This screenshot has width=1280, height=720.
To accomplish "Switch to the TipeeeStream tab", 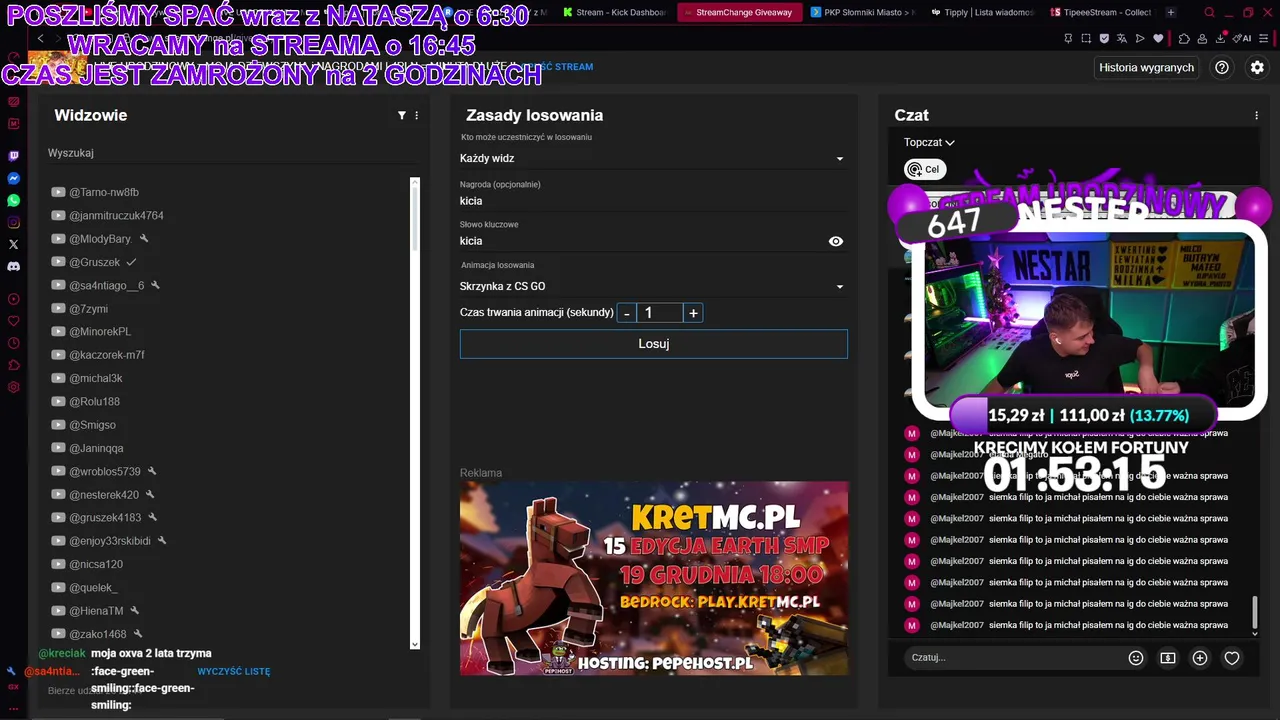I will pyautogui.click(x=1100, y=12).
